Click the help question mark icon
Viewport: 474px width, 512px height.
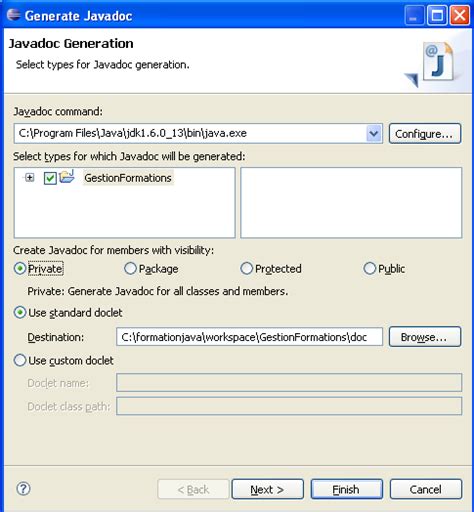click(x=23, y=489)
